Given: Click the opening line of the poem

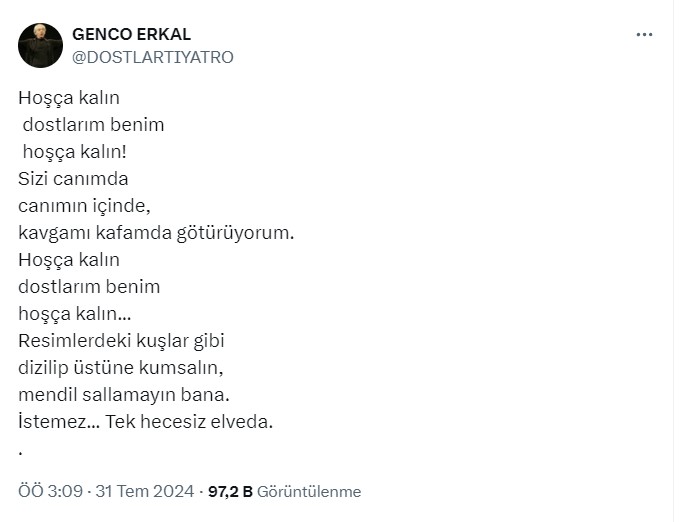Looking at the screenshot, I should pyautogui.click(x=69, y=98).
